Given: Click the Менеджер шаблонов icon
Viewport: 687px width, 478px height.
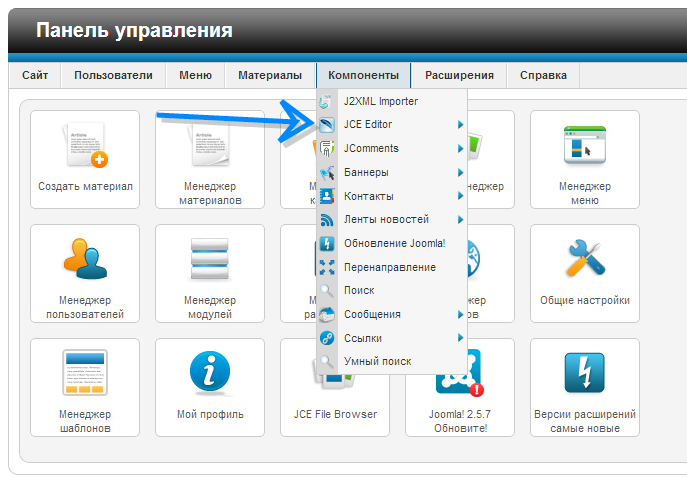Looking at the screenshot, I should 85,374.
